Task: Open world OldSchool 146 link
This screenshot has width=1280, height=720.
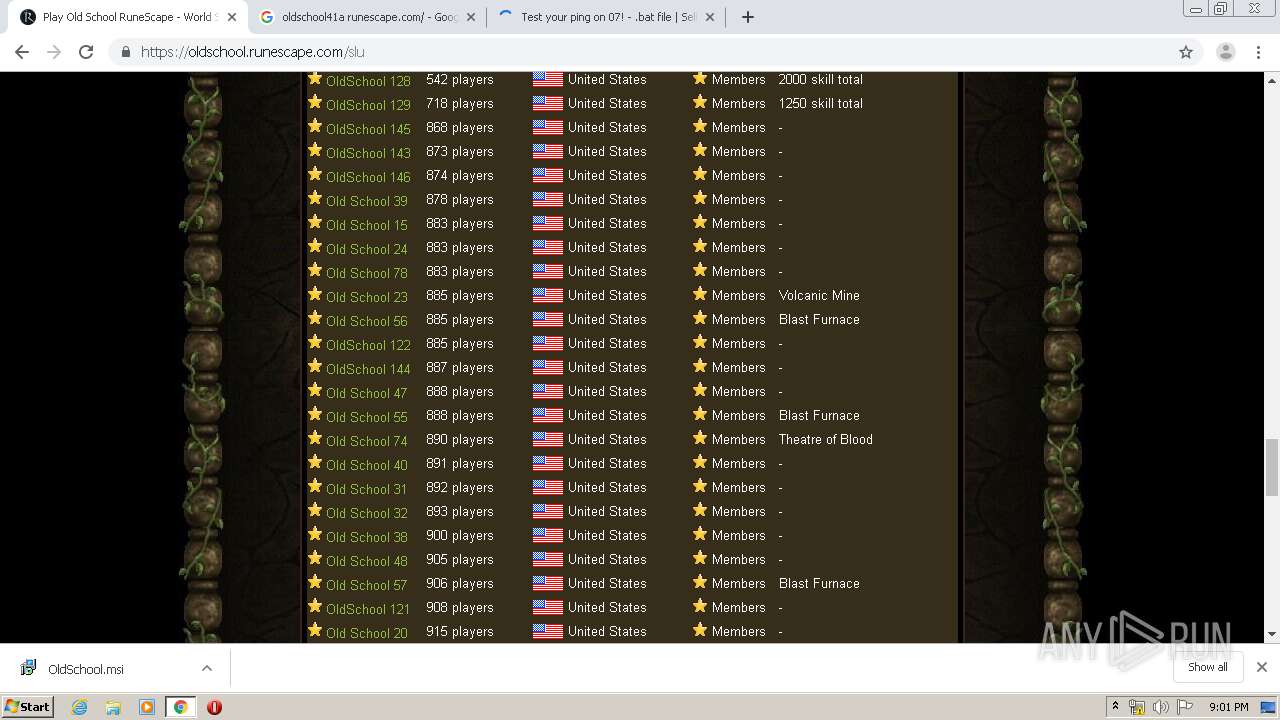Action: 368,176
